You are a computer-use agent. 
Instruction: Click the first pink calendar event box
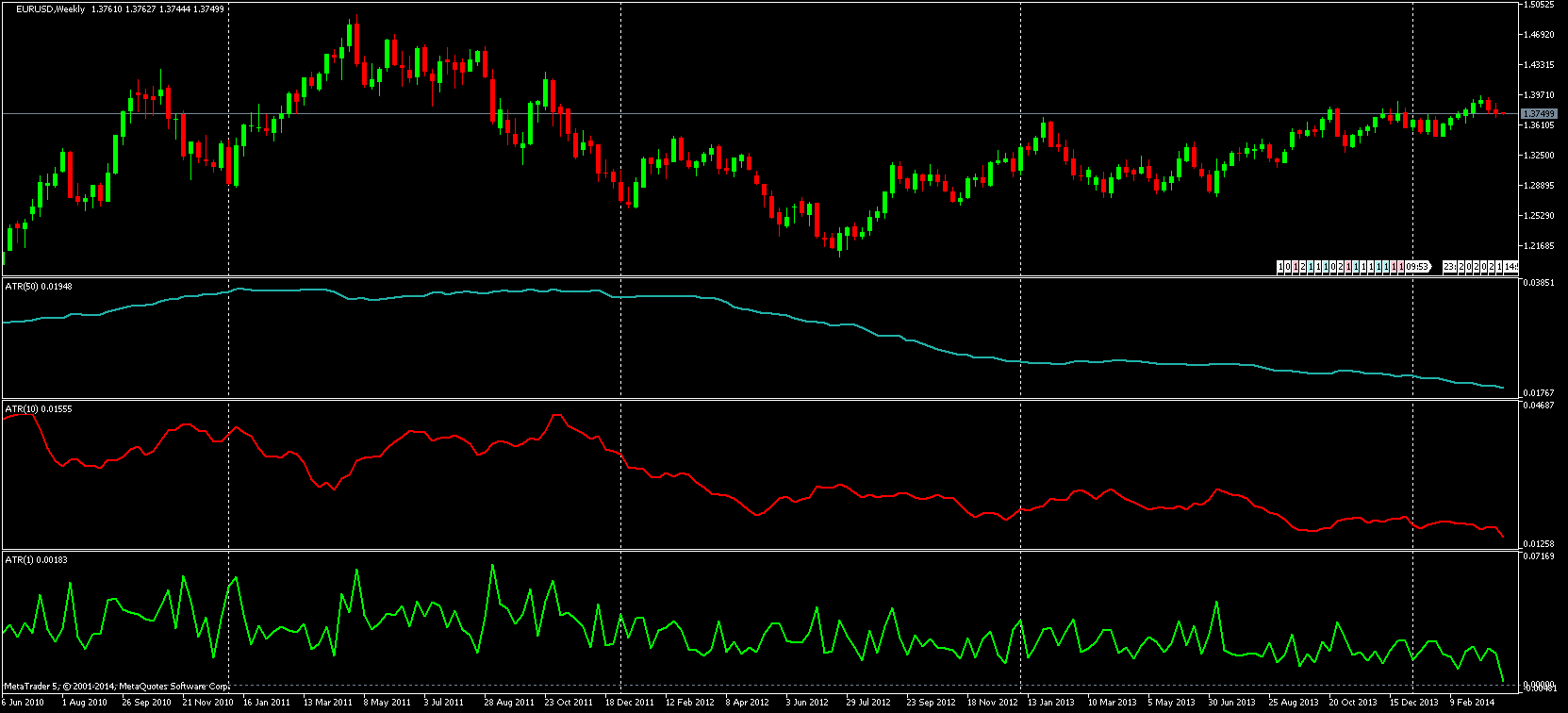click(x=1296, y=267)
